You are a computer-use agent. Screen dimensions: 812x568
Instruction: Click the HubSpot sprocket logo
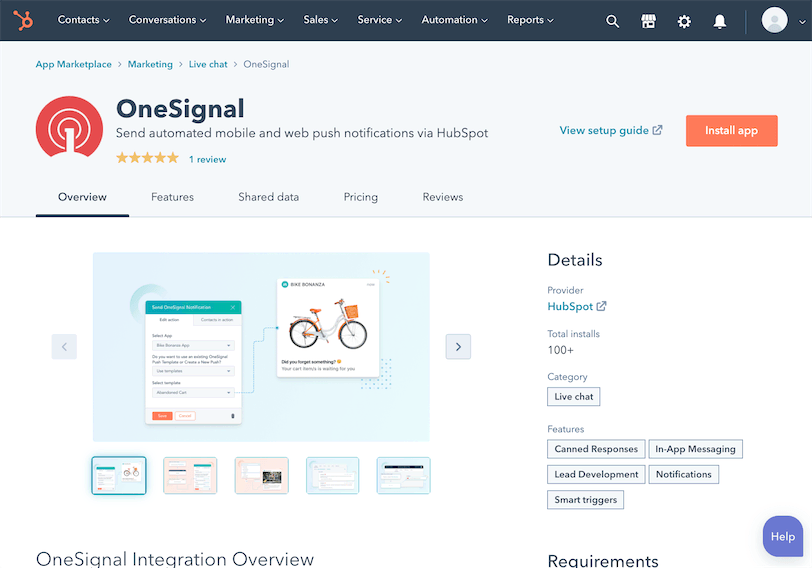pos(23,20)
